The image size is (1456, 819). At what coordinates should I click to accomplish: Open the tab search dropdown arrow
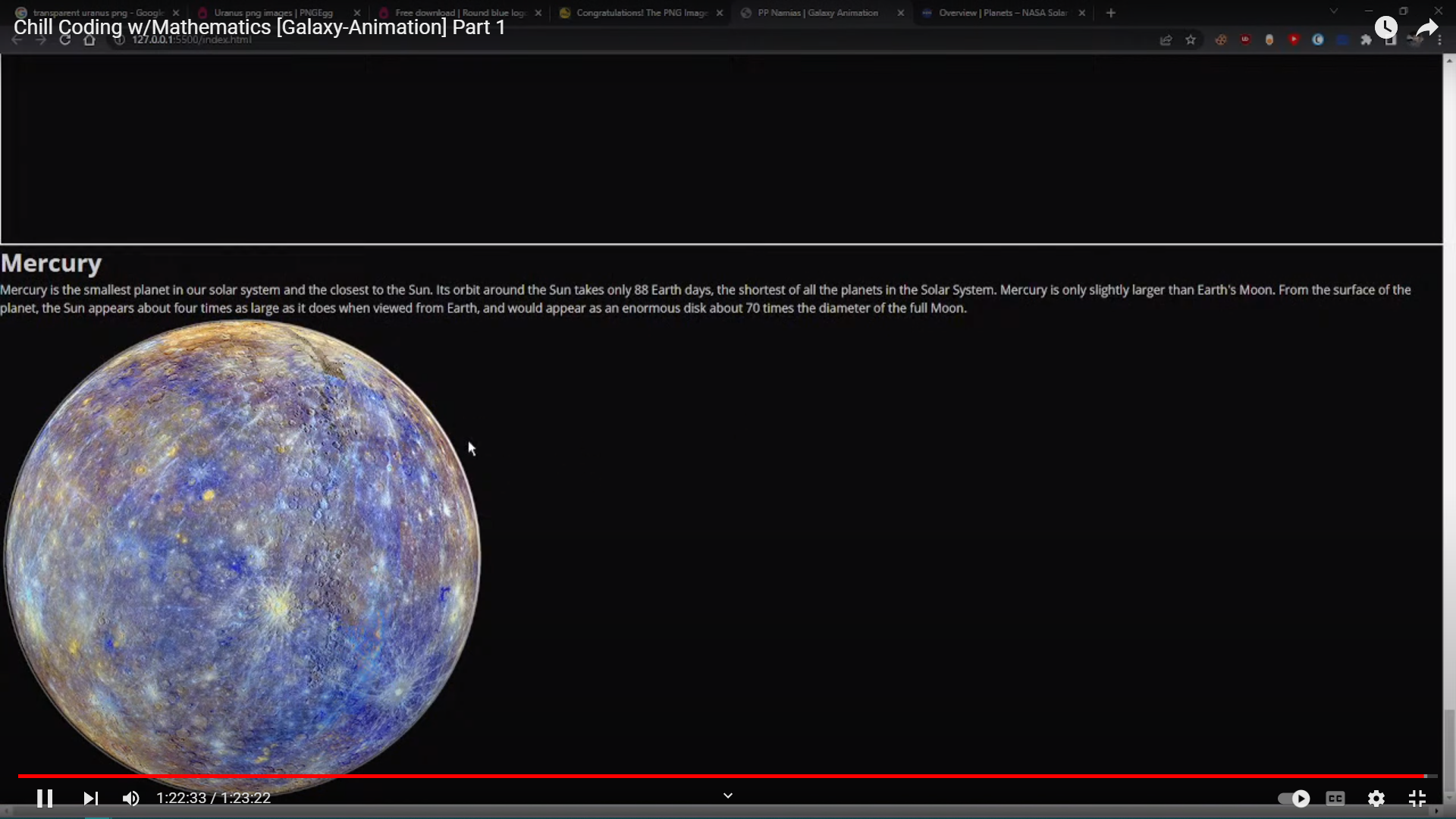click(1333, 11)
